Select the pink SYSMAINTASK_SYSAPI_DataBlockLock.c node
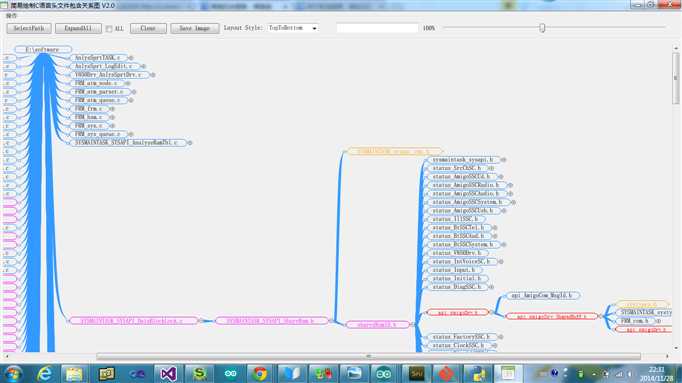 tap(133, 321)
